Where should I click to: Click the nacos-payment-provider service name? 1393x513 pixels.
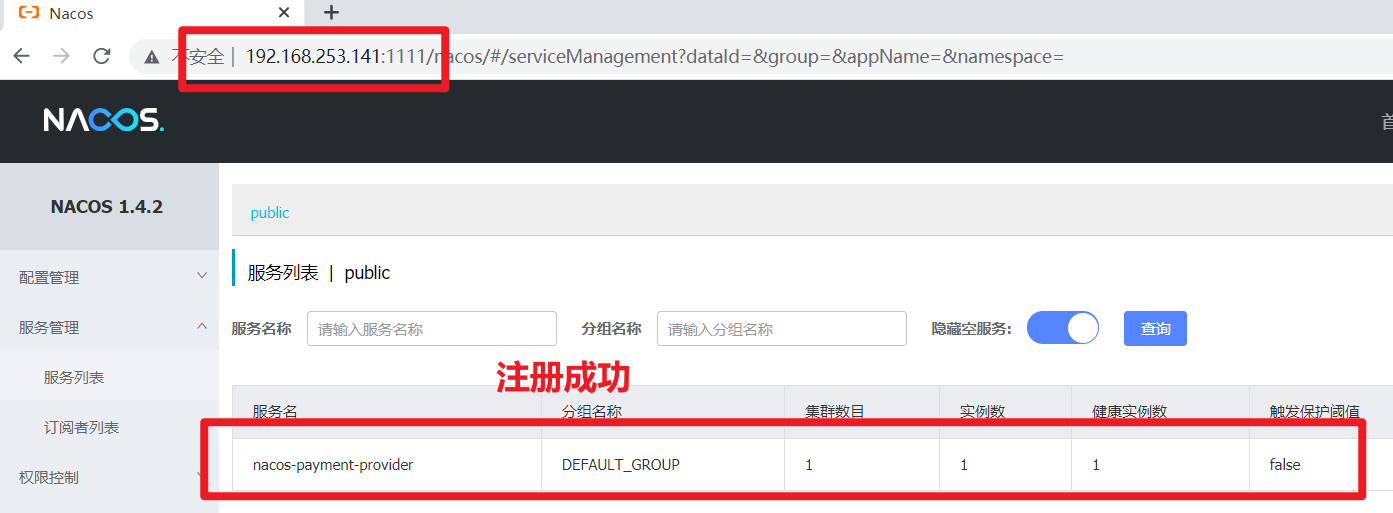333,464
